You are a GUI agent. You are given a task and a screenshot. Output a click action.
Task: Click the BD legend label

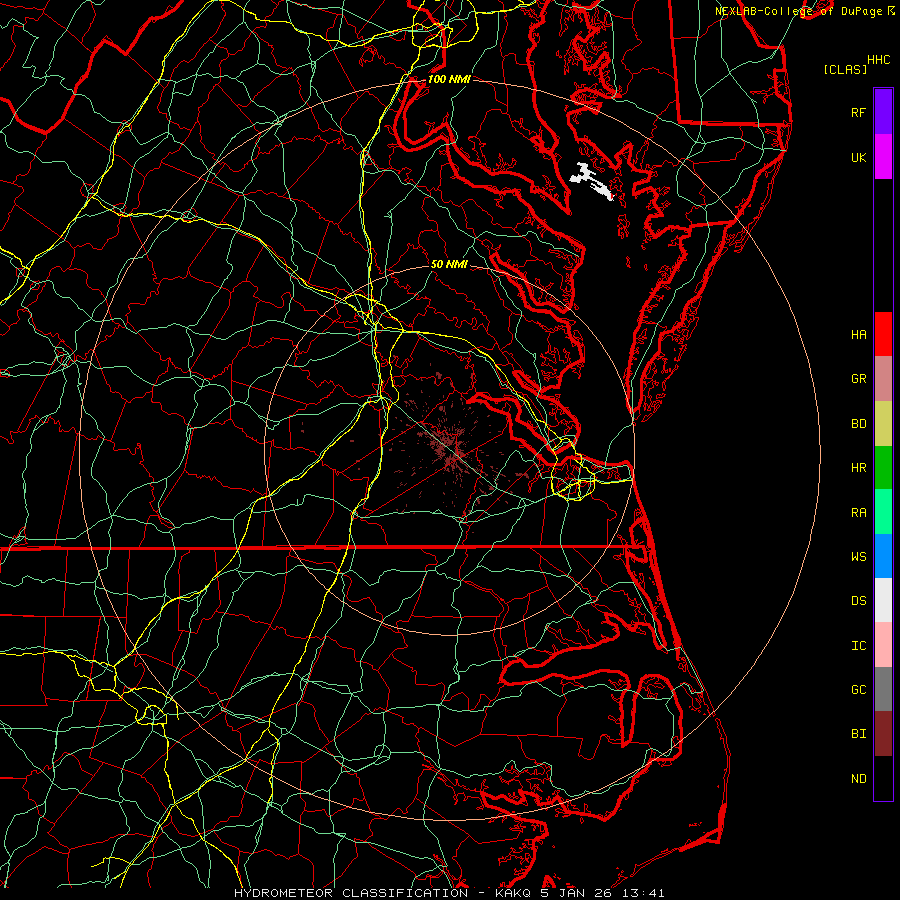tap(858, 424)
